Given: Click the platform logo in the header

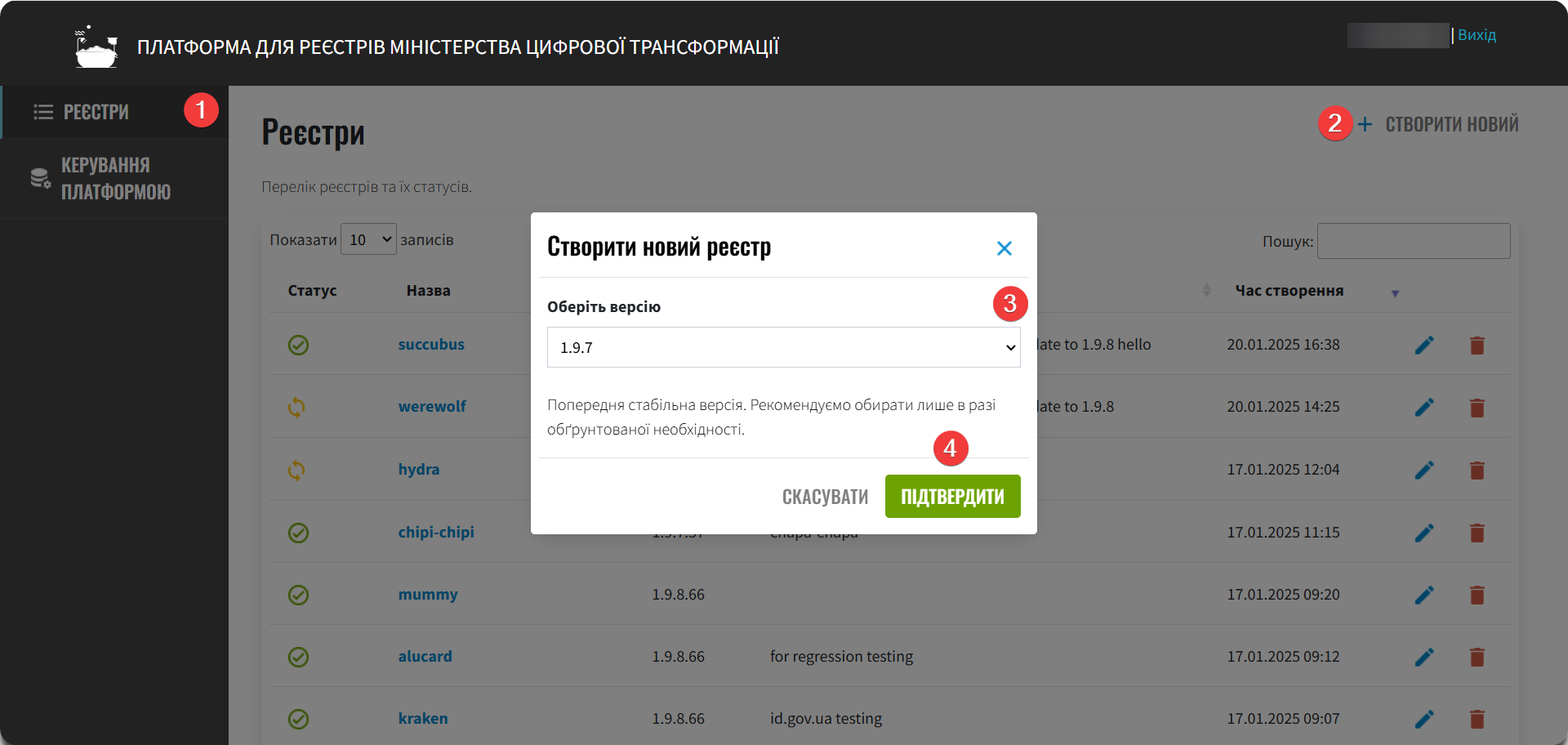Looking at the screenshot, I should pyautogui.click(x=96, y=47).
